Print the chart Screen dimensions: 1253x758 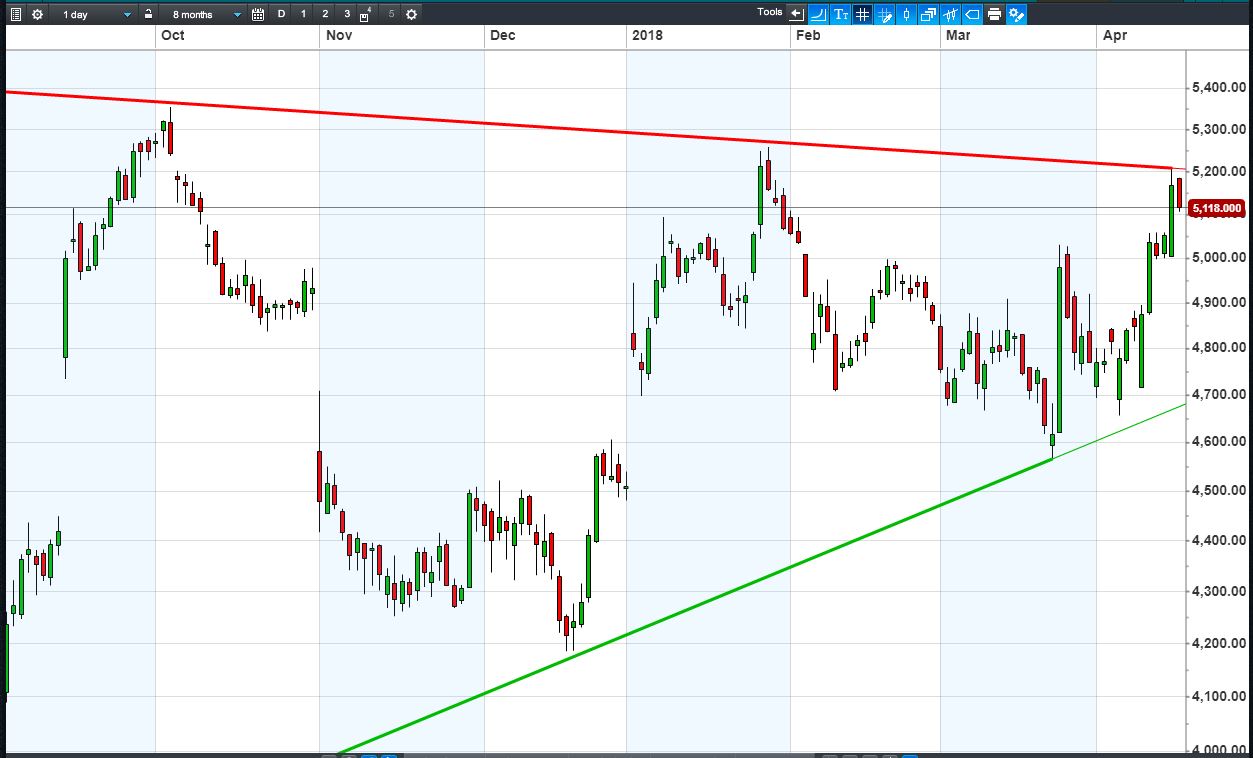(x=994, y=14)
